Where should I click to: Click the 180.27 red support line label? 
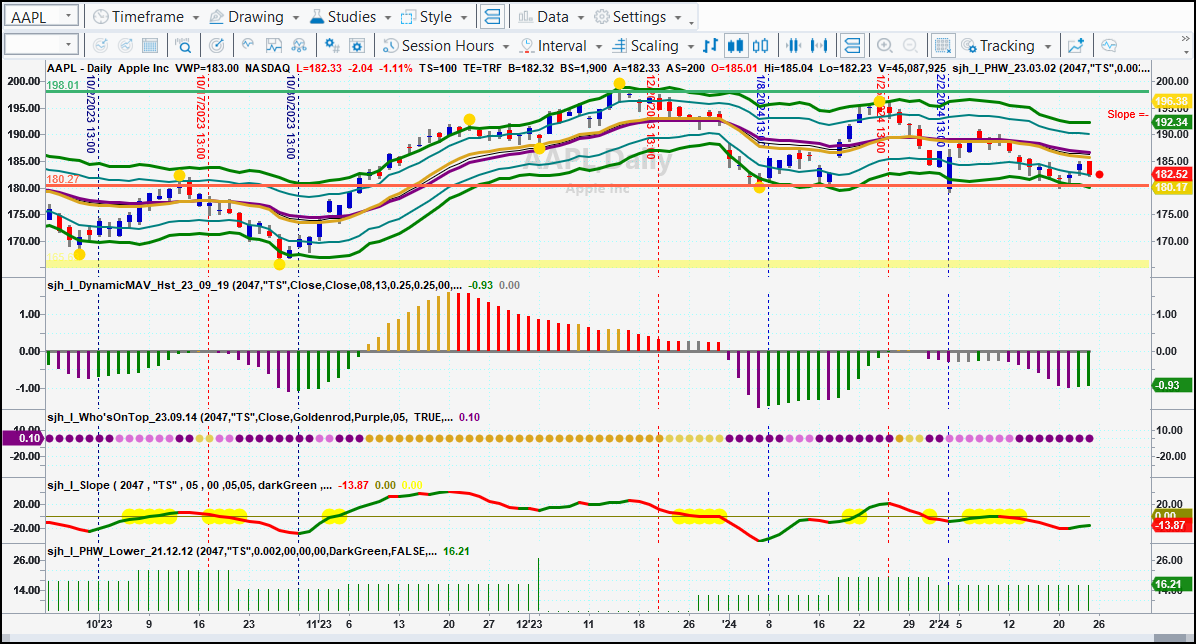pyautogui.click(x=63, y=179)
